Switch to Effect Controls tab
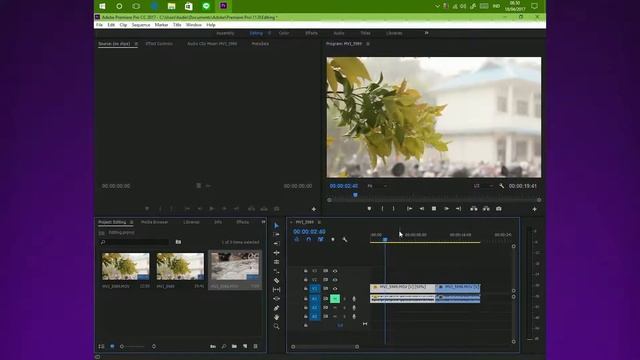Image resolution: width=640 pixels, height=360 pixels. click(159, 44)
